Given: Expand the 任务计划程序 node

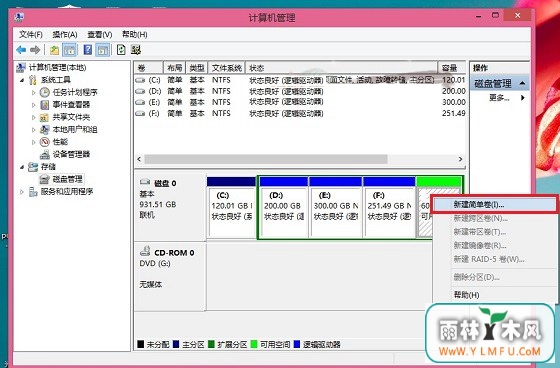Looking at the screenshot, I should 34,93.
